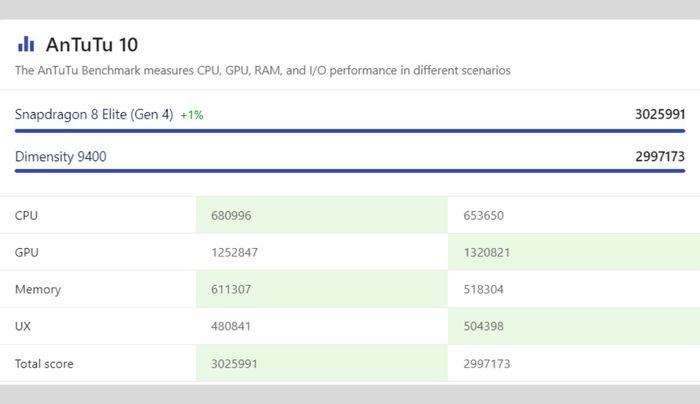Click the GPU row label
This screenshot has width=700, height=404.
27,252
